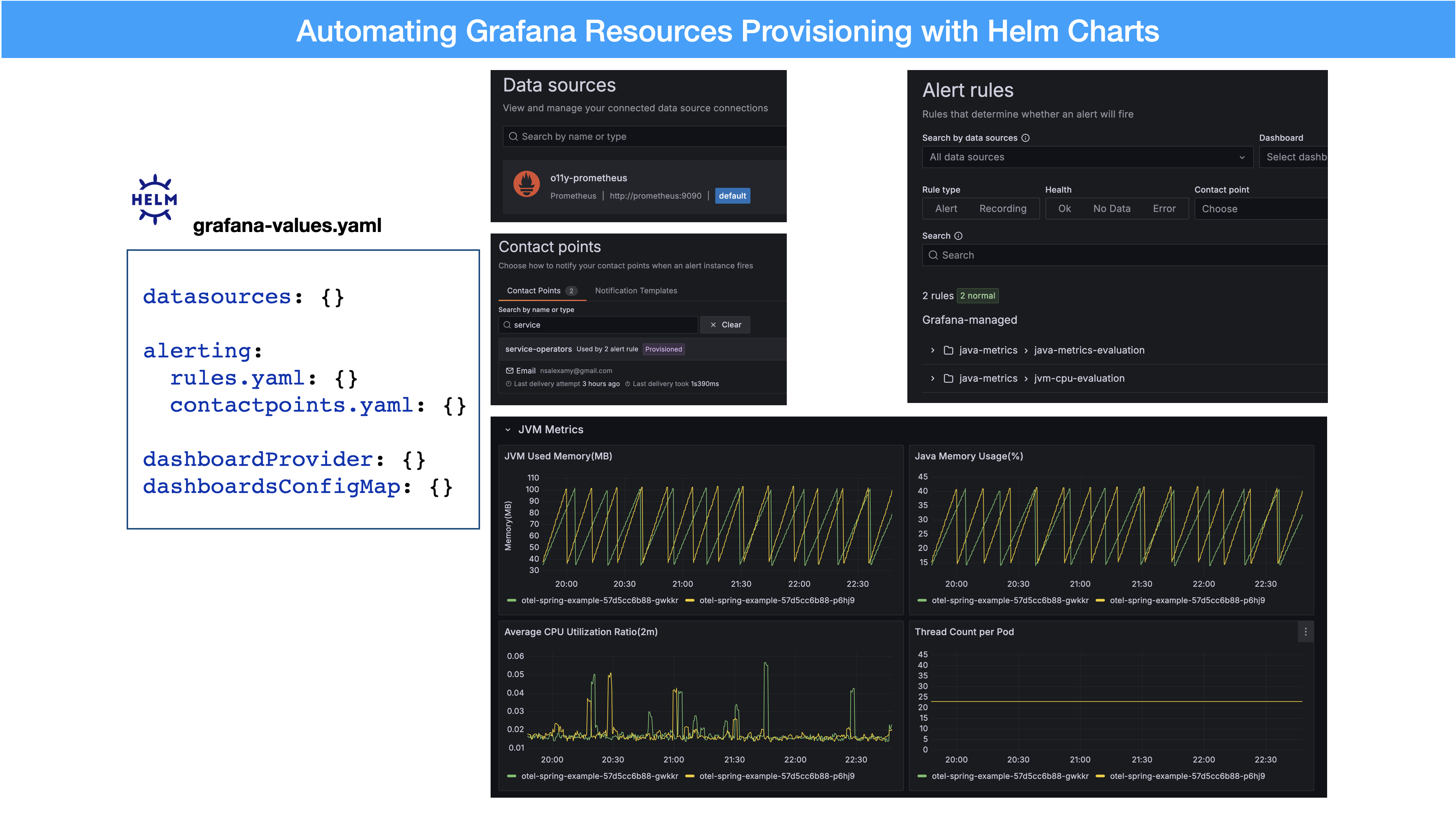Click the magnifier icon in Contact points search
The width and height of the screenshot is (1456, 815).
pos(507,325)
